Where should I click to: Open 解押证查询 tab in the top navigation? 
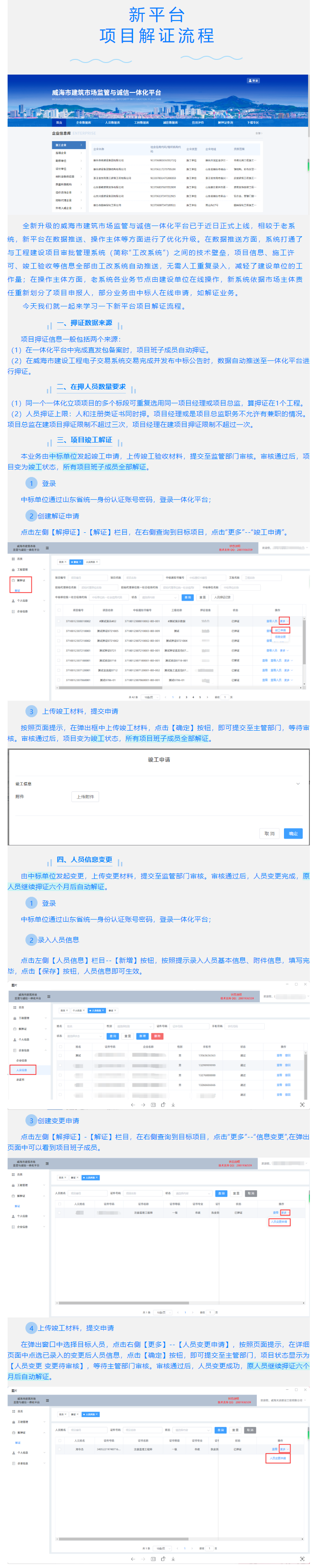pos(225,122)
